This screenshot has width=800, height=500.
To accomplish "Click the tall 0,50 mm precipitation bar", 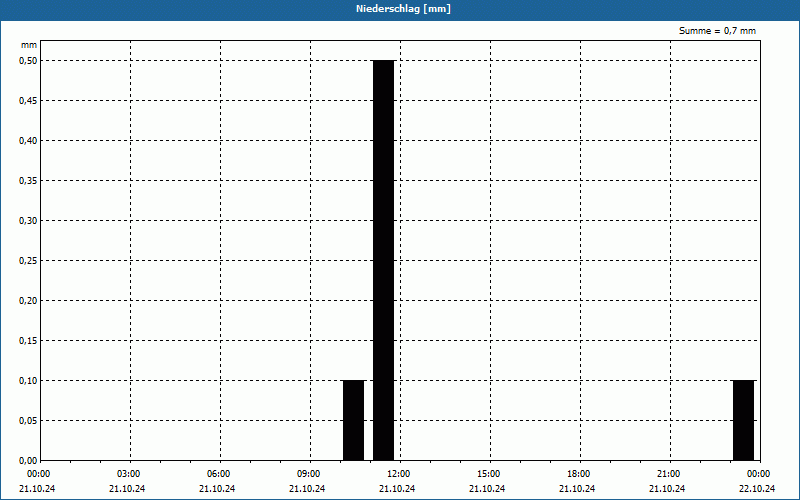I will pyautogui.click(x=384, y=260).
